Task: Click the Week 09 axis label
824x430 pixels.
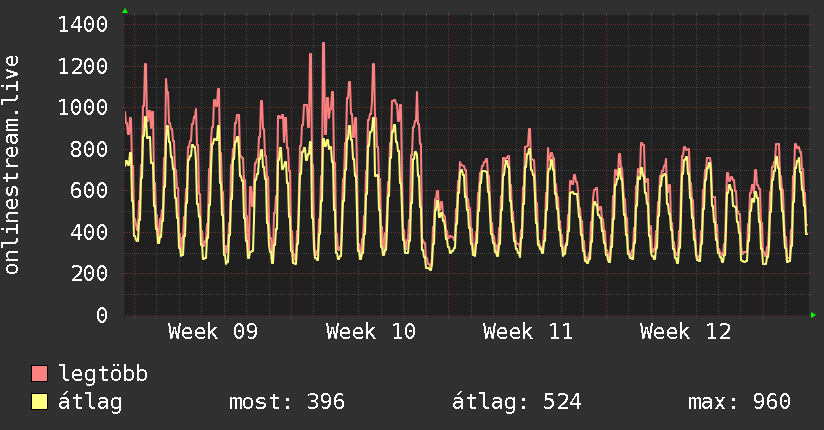Action: click(x=213, y=332)
